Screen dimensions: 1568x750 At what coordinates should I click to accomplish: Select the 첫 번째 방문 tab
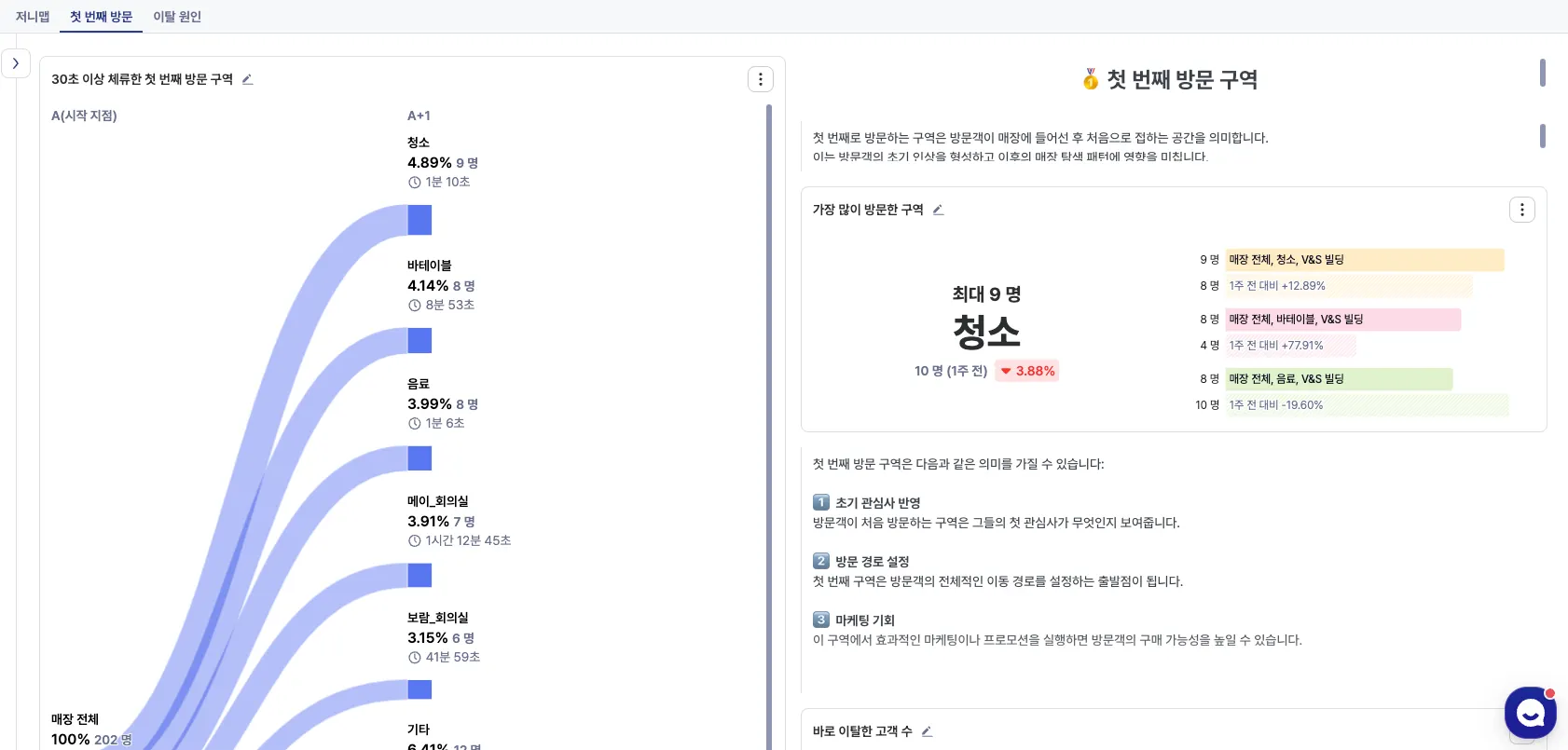(101, 17)
